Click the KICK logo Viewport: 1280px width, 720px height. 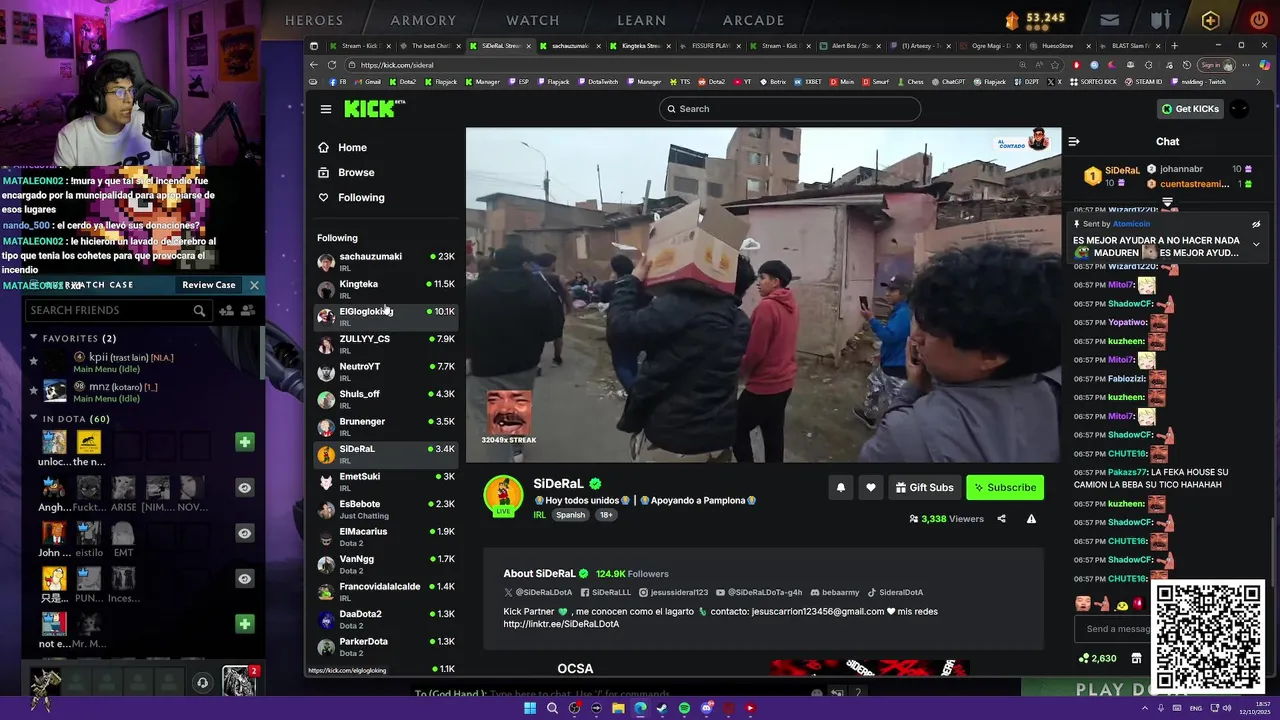coord(373,109)
